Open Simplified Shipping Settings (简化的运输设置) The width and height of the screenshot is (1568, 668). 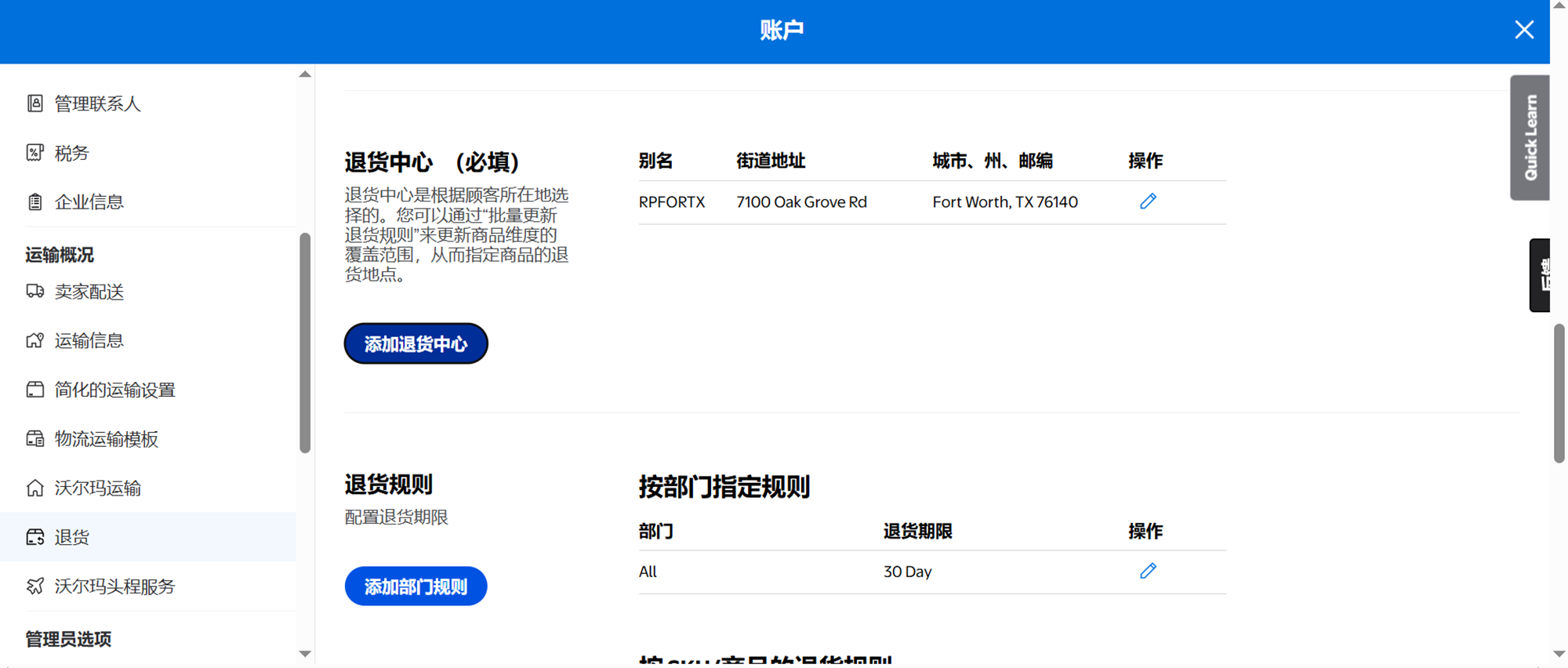pos(114,390)
